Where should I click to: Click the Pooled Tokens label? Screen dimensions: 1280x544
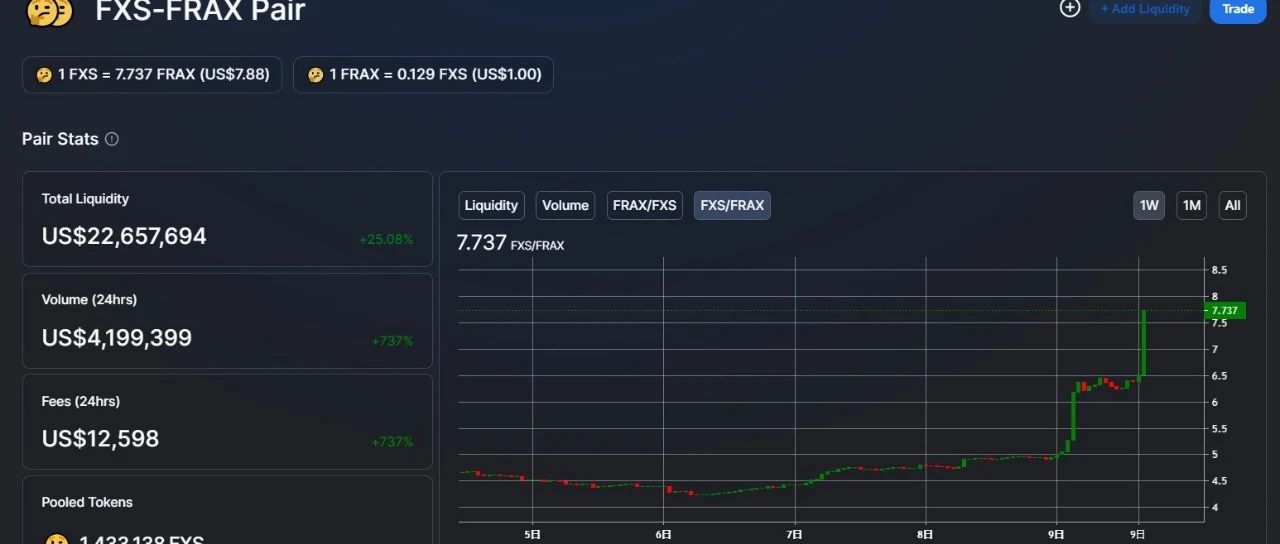[x=87, y=502]
